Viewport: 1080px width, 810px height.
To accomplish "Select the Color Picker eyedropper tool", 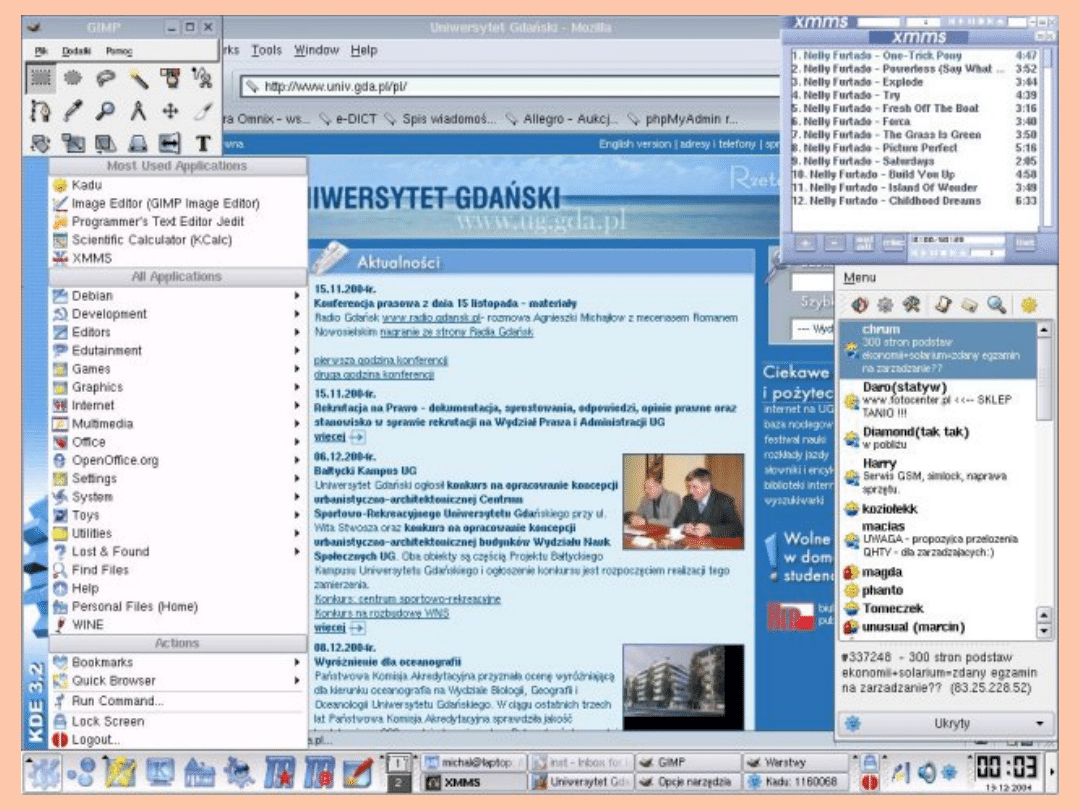I will coord(73,110).
